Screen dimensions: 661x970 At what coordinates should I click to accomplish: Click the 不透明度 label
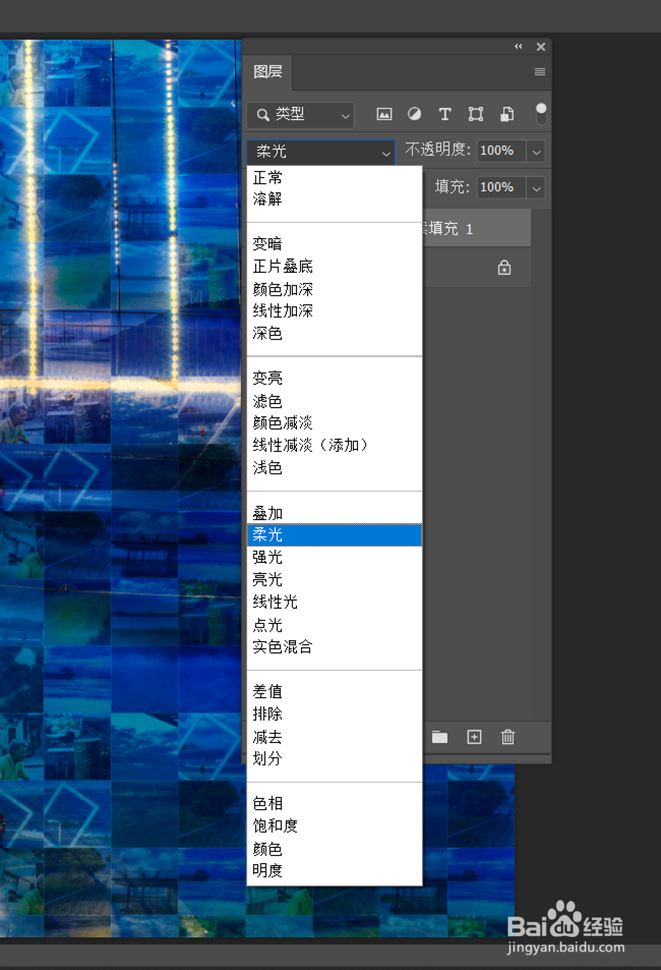tap(437, 150)
